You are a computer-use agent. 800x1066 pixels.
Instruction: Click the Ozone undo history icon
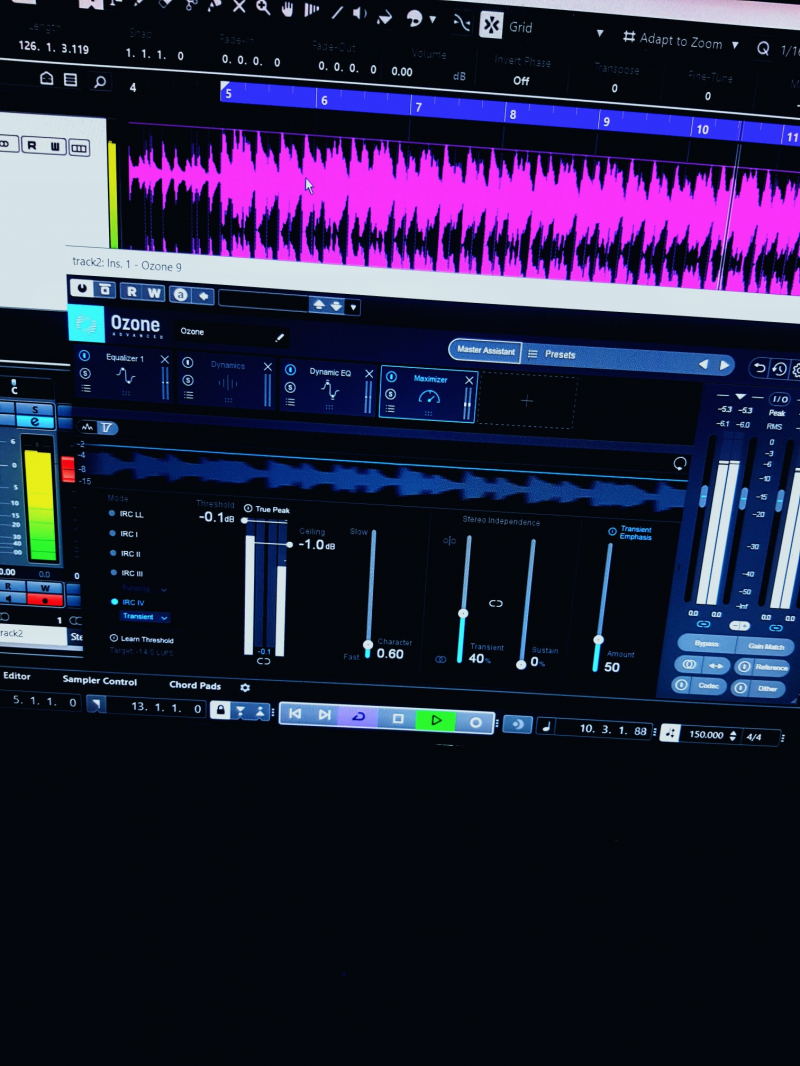779,369
